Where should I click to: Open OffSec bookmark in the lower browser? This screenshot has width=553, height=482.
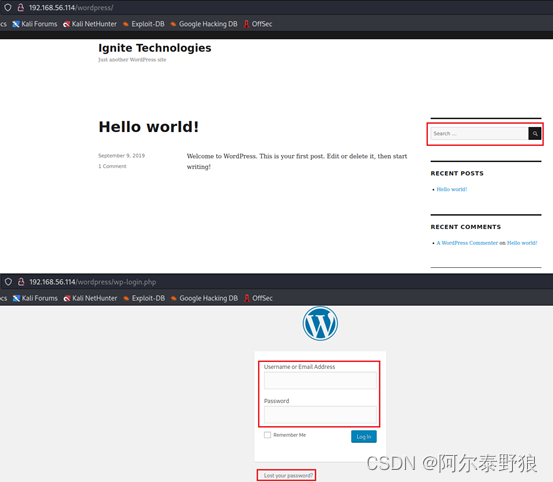[258, 298]
